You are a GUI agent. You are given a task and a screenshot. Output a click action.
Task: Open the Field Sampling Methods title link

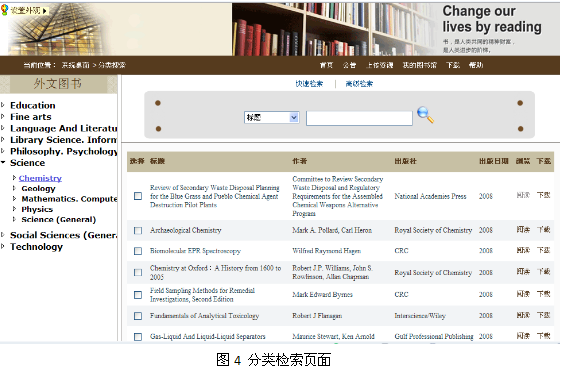point(202,295)
